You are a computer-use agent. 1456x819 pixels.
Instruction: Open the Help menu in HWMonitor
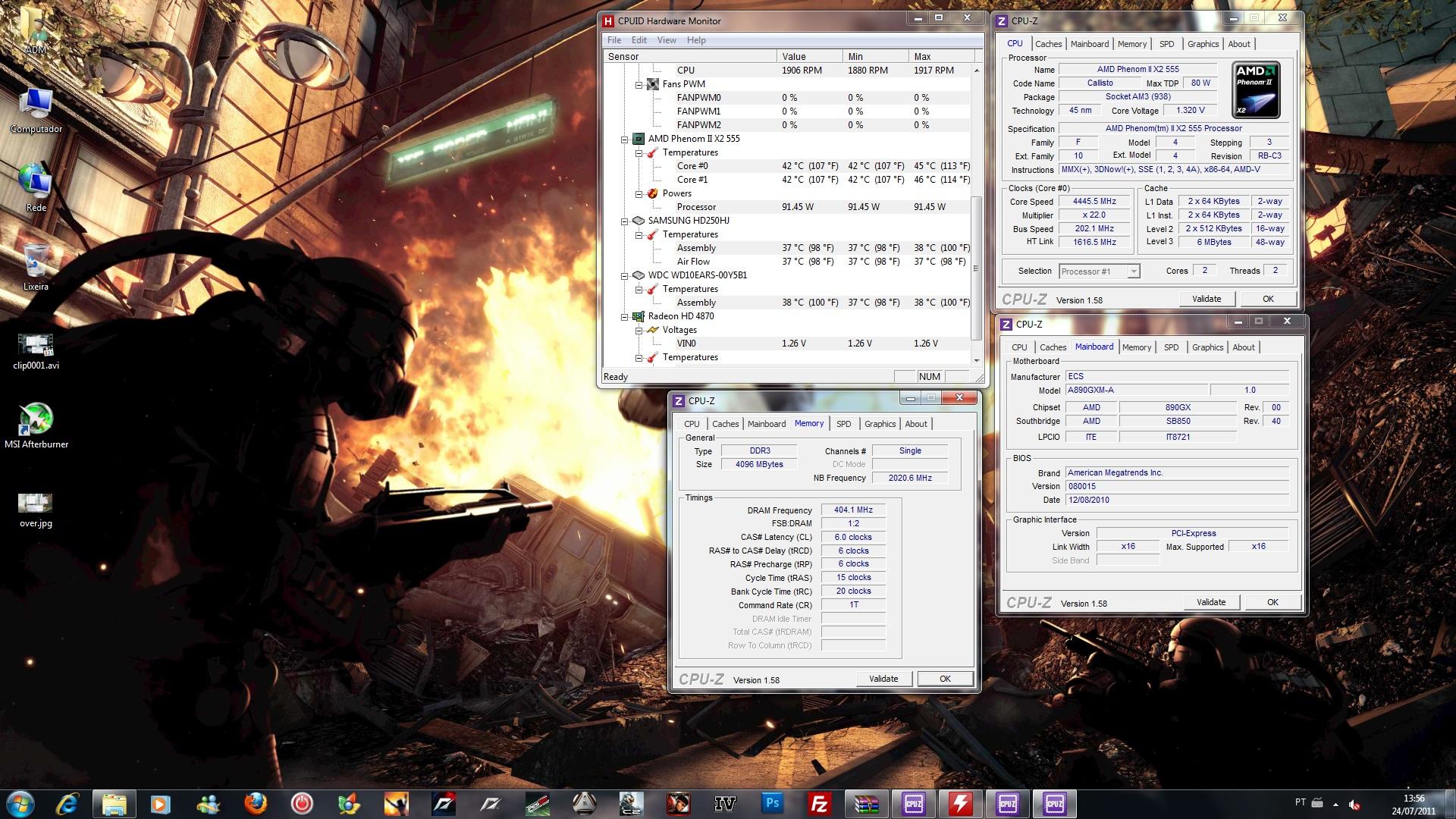[x=696, y=40]
